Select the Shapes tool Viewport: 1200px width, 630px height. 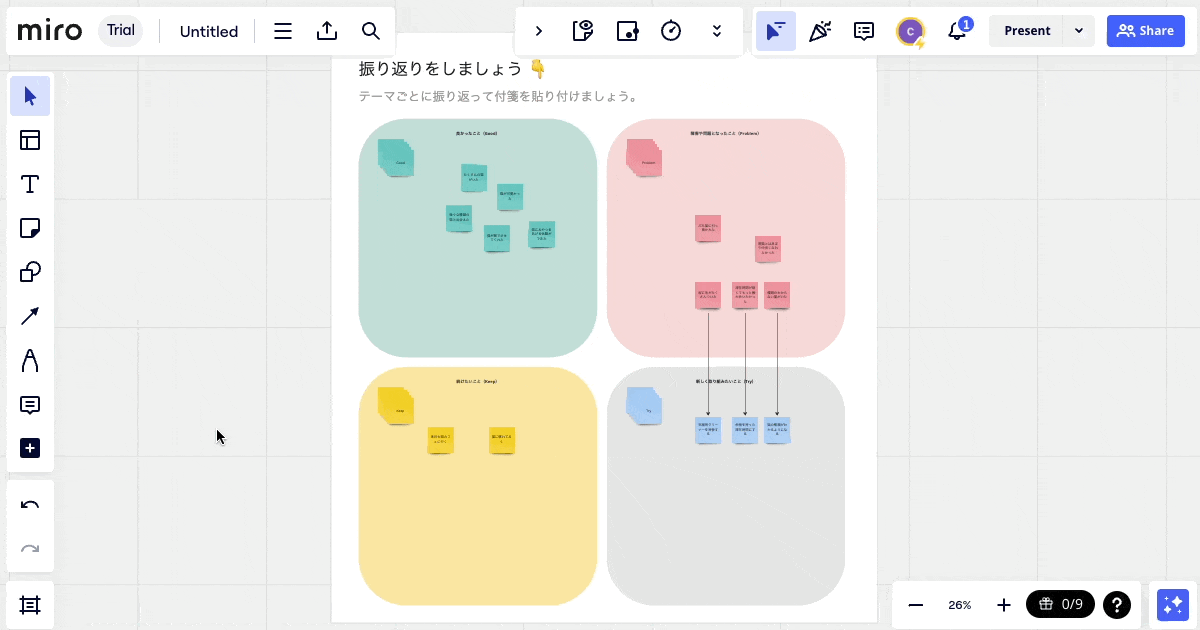pos(30,272)
